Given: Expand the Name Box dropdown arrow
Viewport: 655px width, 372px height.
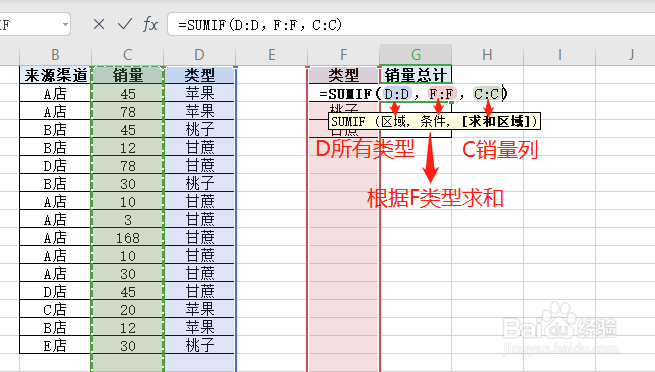Looking at the screenshot, I should [x=65, y=24].
